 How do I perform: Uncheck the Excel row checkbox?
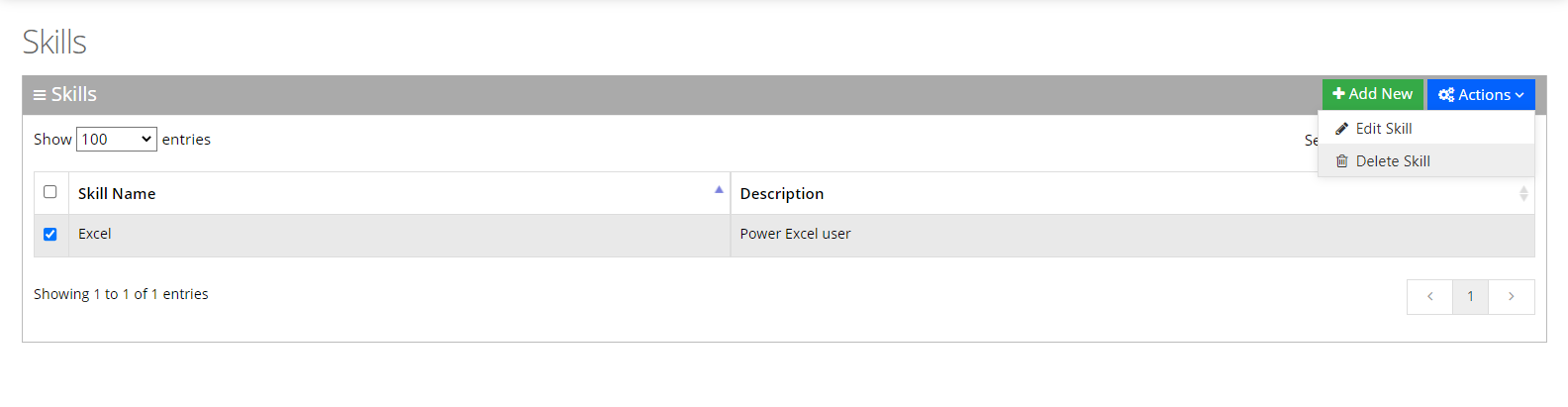click(50, 235)
